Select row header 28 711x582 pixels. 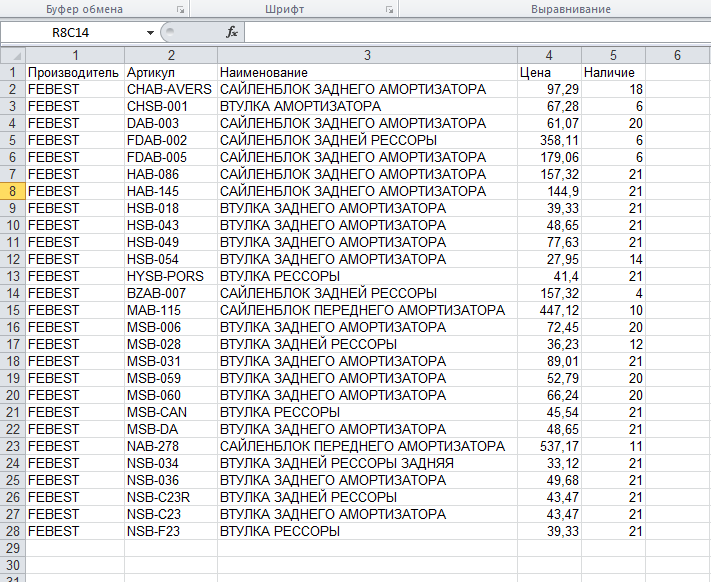12,531
